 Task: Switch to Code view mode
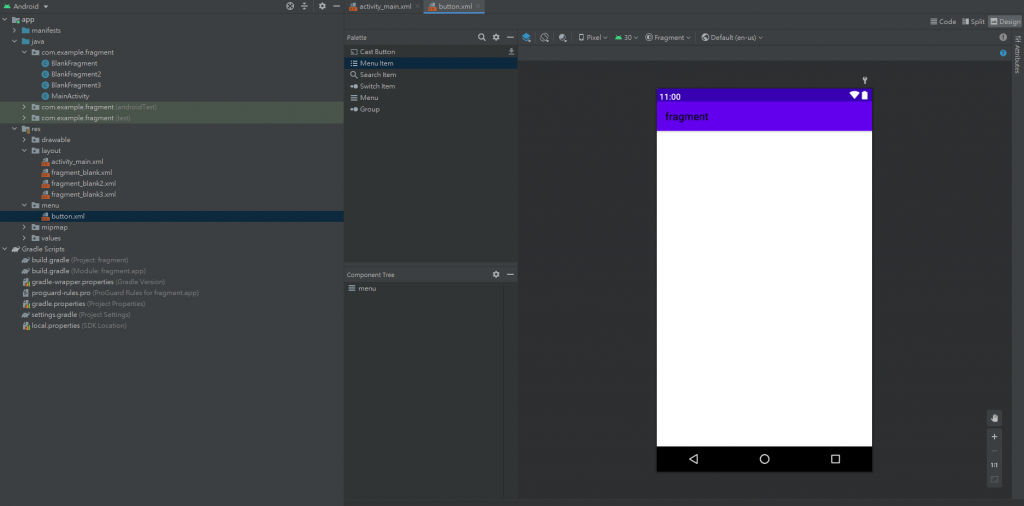(x=943, y=21)
